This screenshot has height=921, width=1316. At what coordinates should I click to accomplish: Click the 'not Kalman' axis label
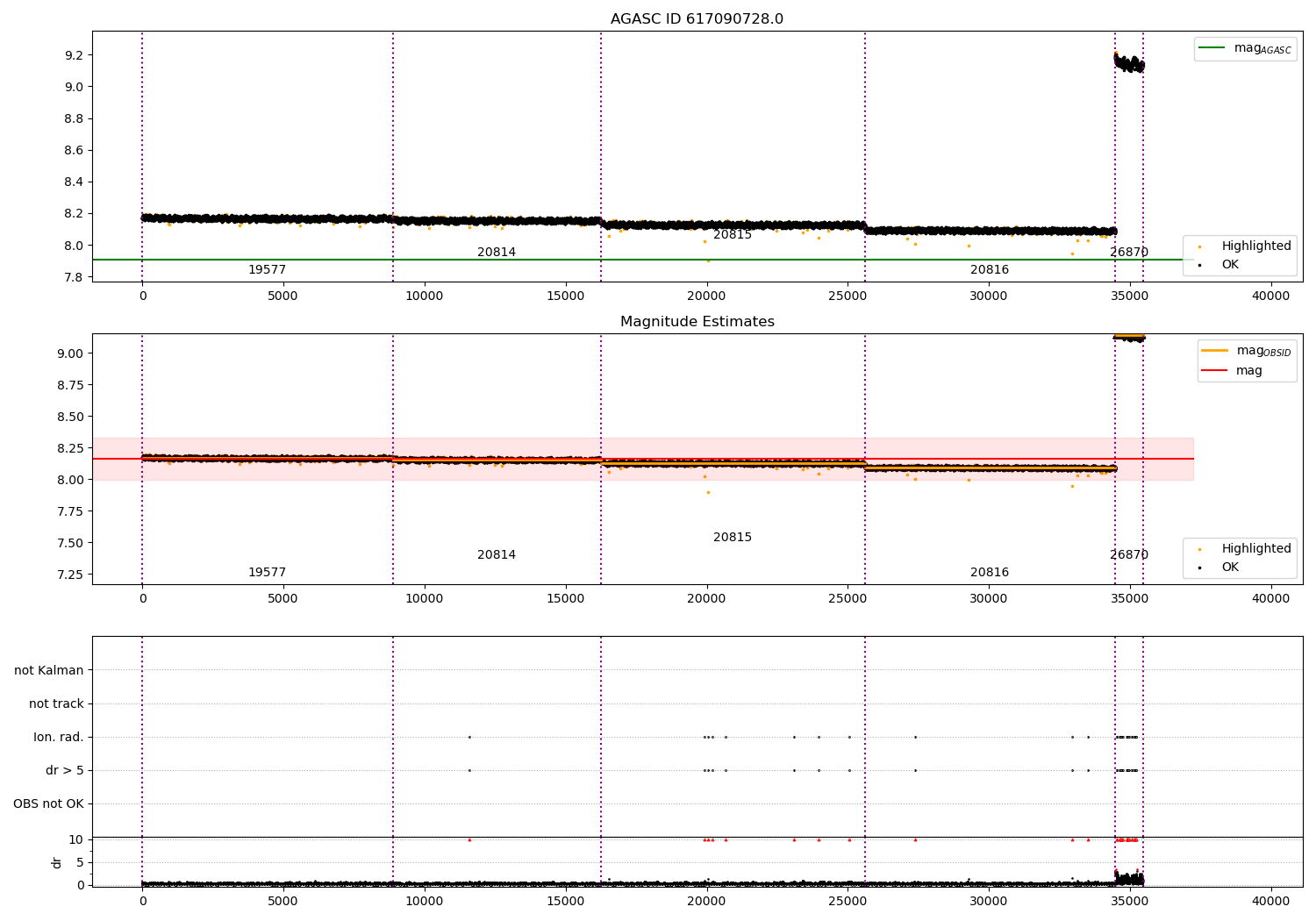pyautogui.click(x=49, y=671)
